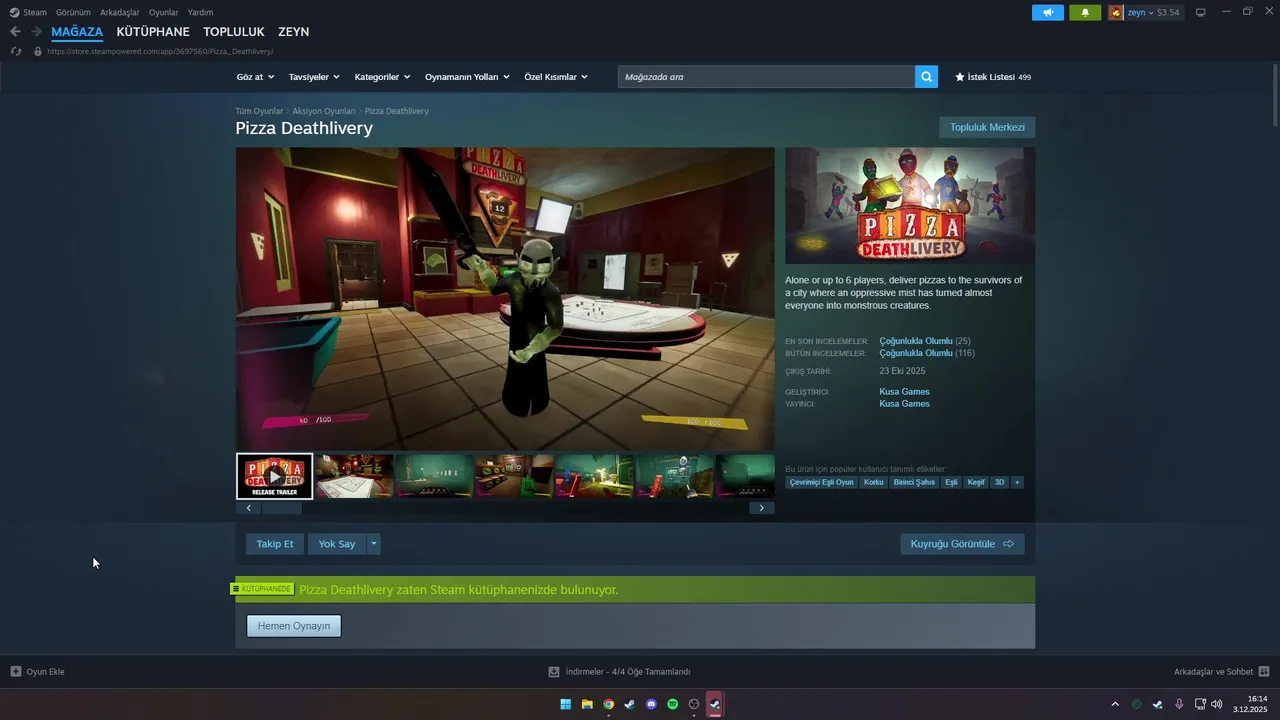Open Steam news via the megaphone icon
The image size is (1280, 720).
1048,12
